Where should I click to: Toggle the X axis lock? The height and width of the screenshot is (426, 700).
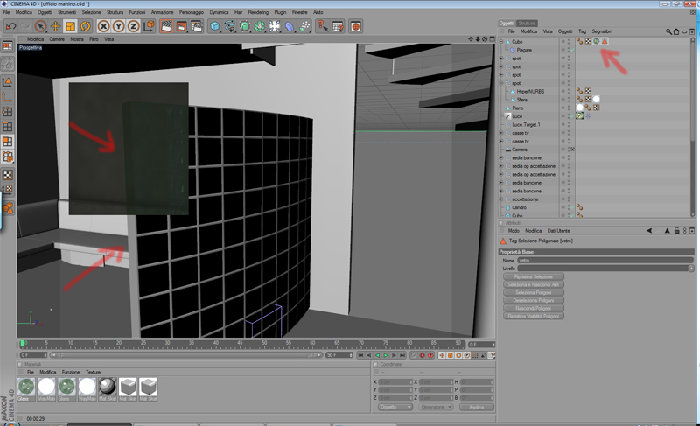click(x=104, y=26)
